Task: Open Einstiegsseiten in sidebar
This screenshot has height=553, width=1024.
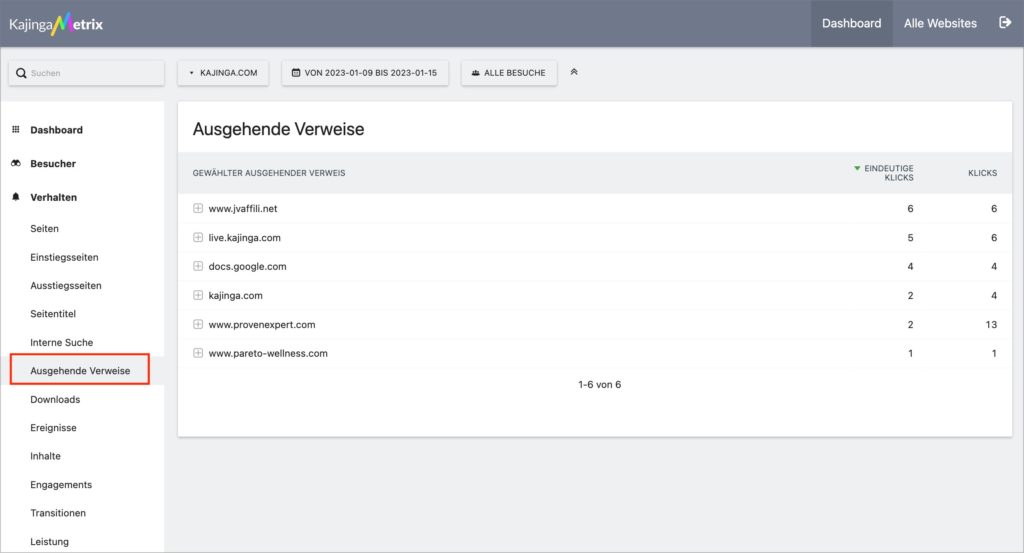Action: click(x=64, y=257)
